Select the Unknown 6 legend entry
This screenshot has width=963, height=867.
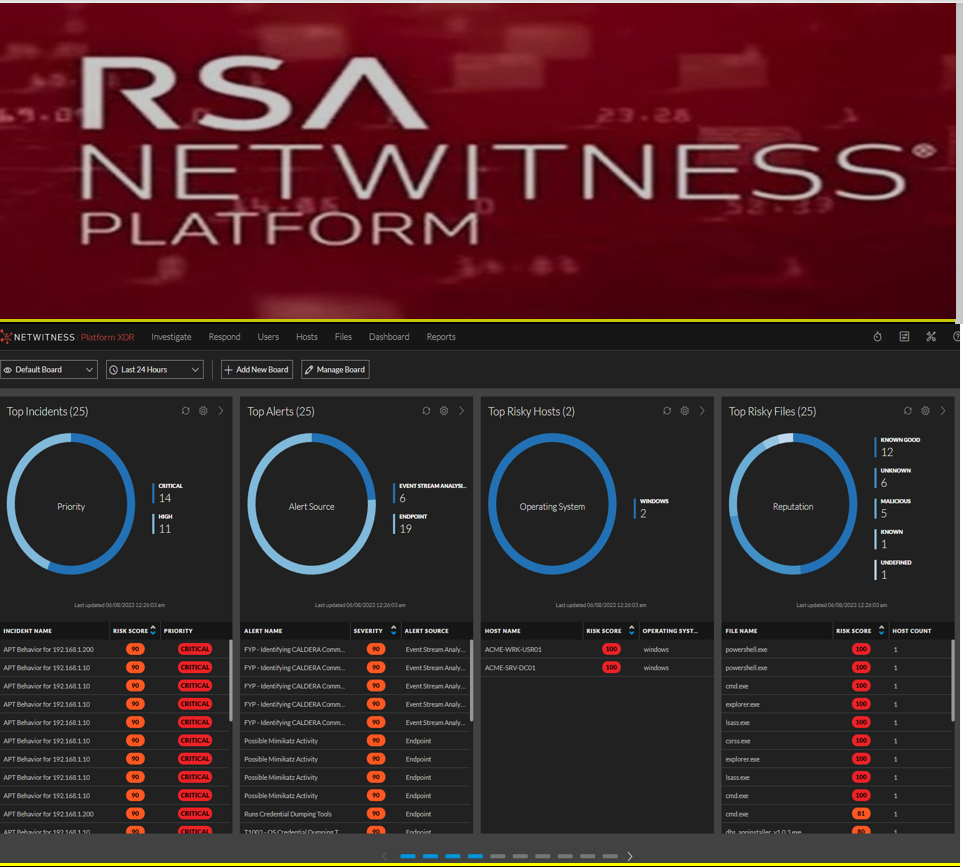(893, 478)
